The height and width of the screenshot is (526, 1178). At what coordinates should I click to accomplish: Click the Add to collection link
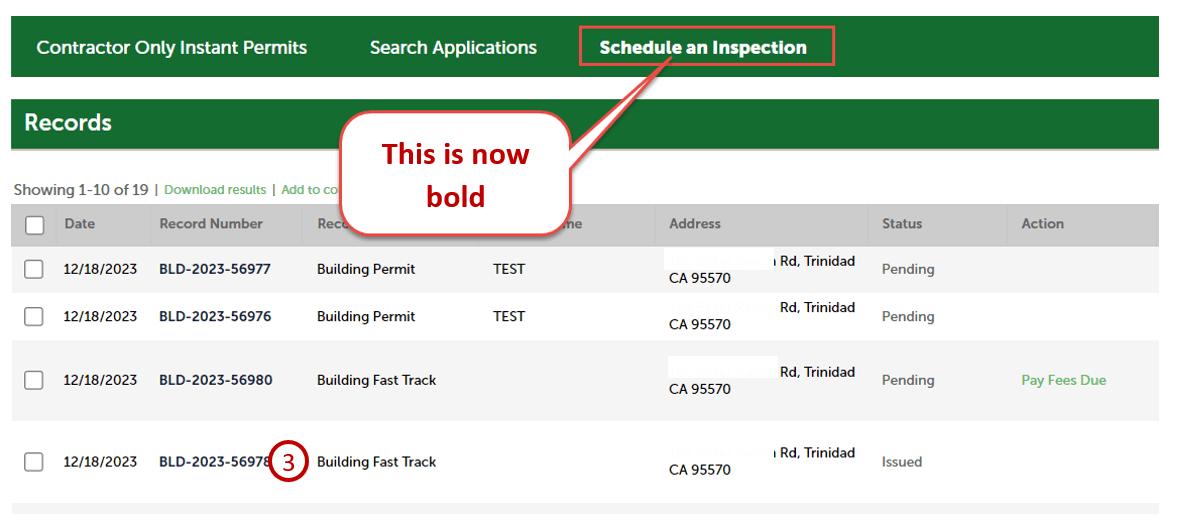(x=312, y=190)
